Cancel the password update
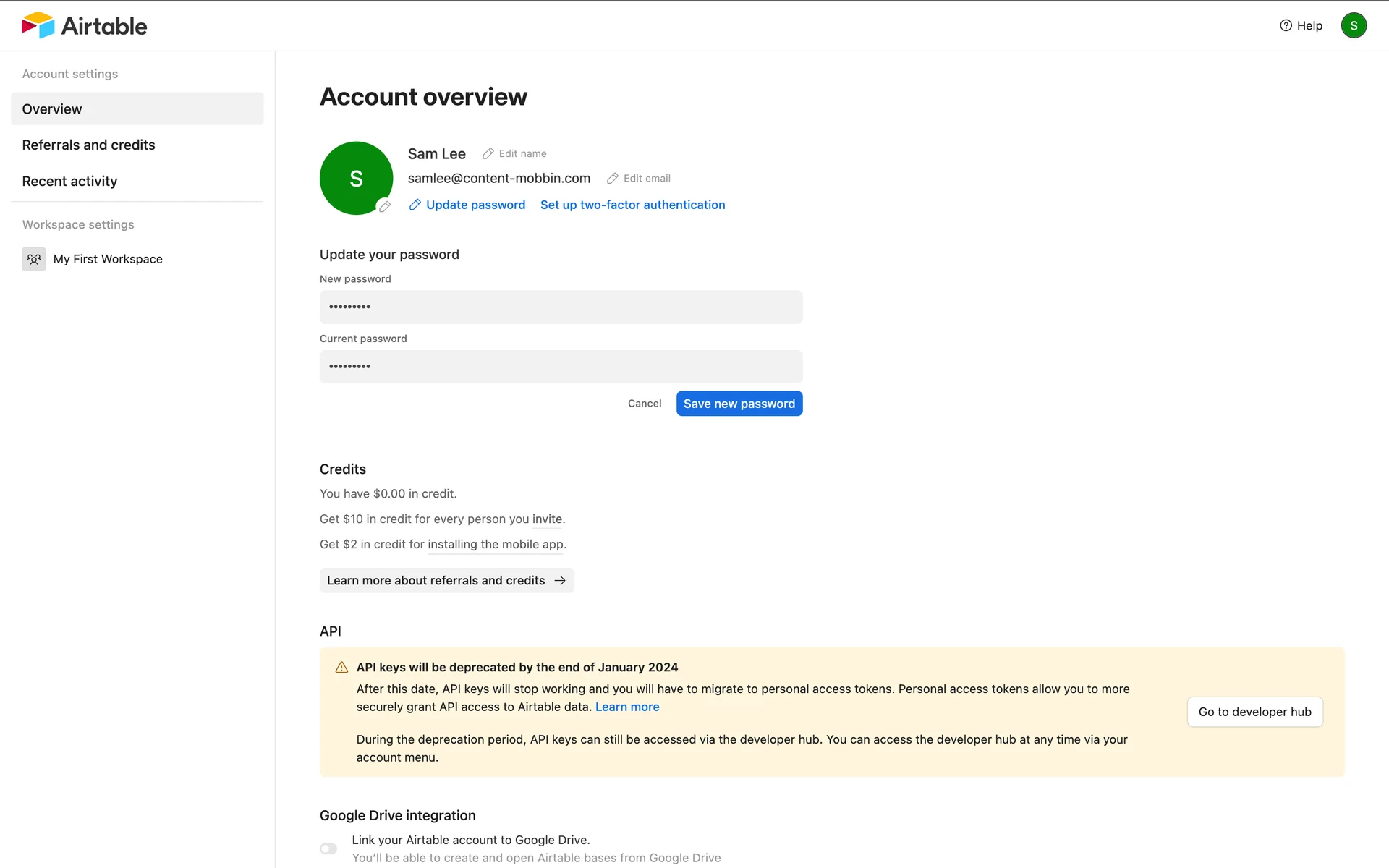The width and height of the screenshot is (1389, 868). point(644,404)
